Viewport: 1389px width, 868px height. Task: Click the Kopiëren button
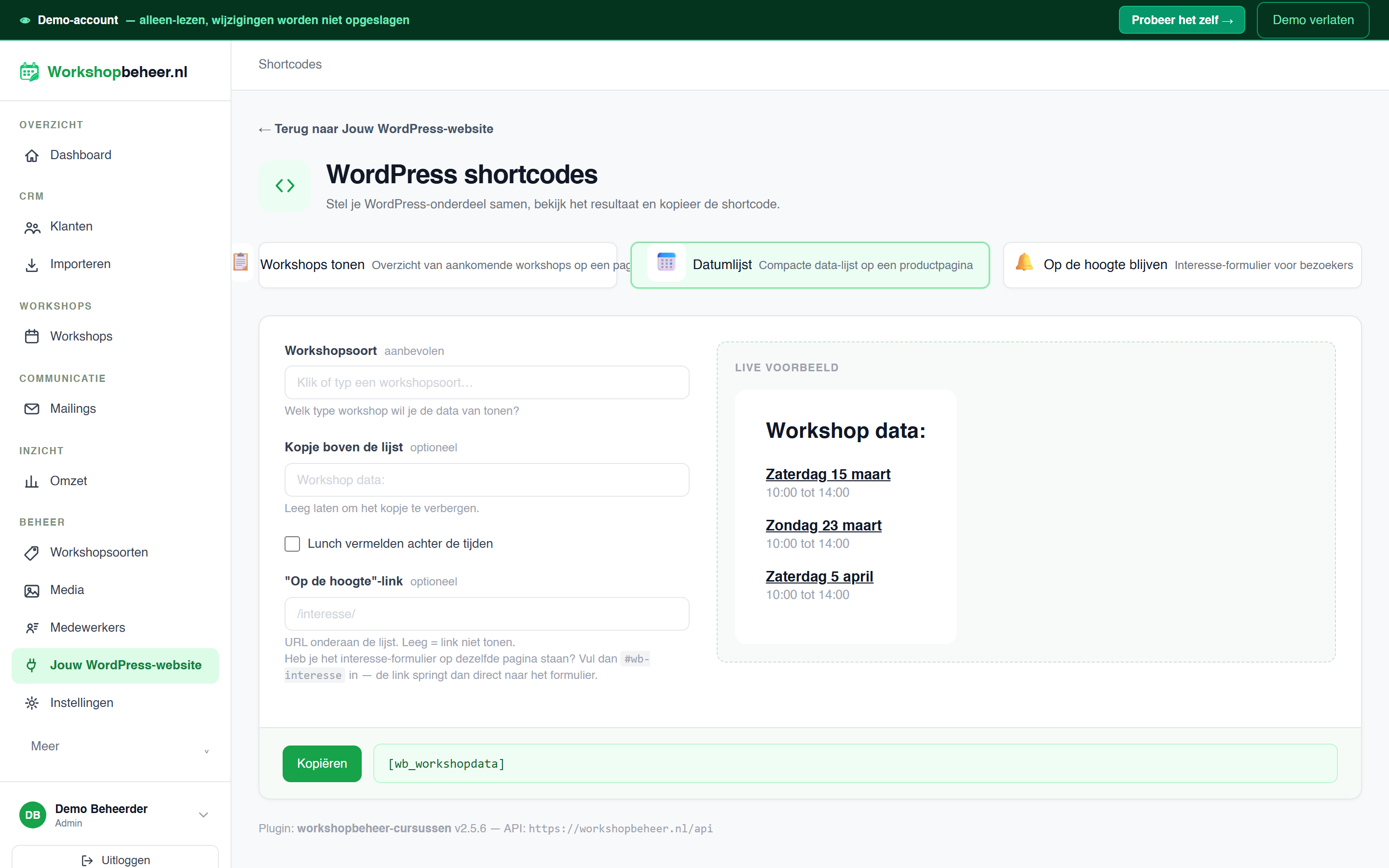tap(322, 763)
